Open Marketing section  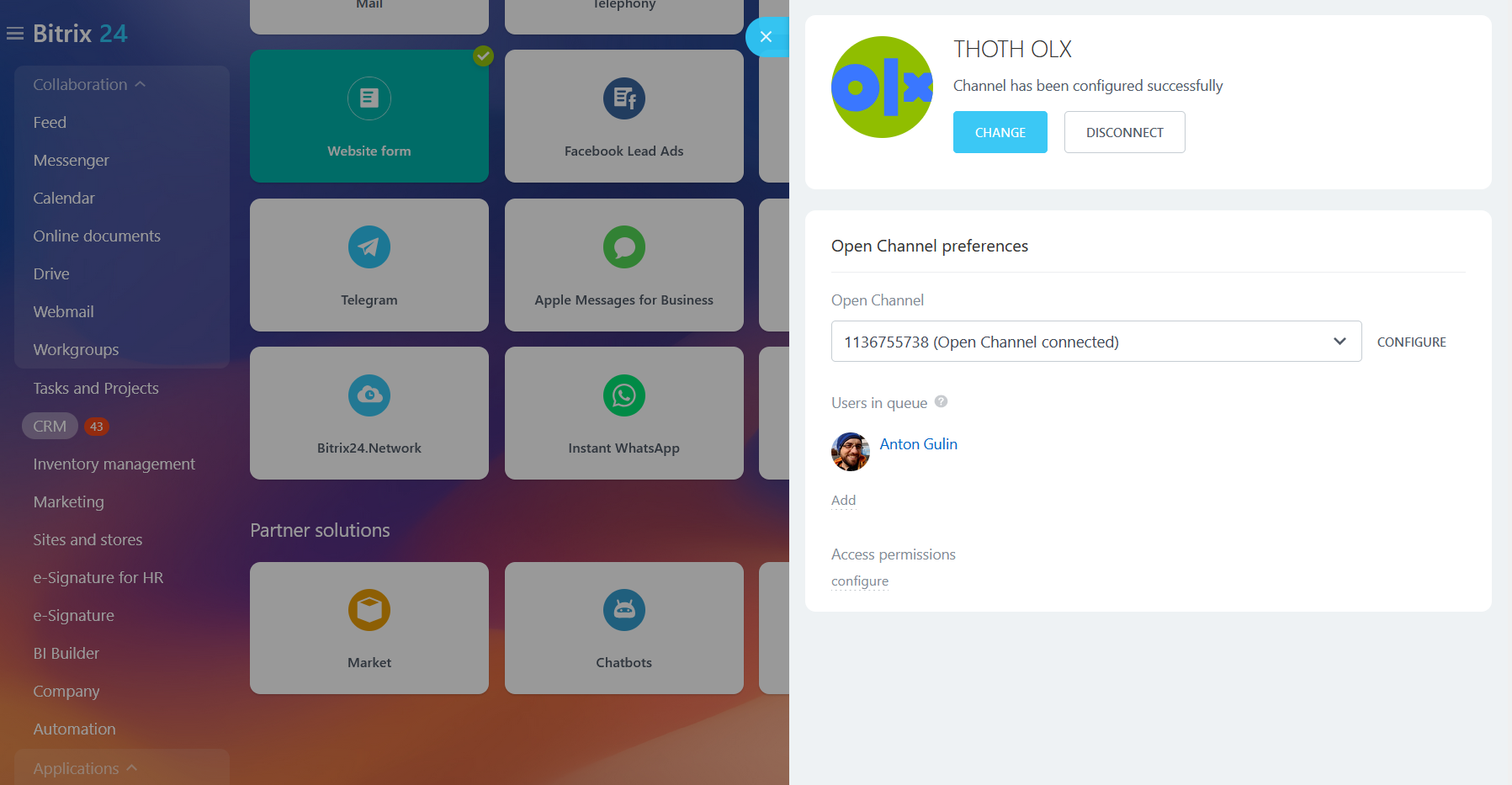[69, 502]
